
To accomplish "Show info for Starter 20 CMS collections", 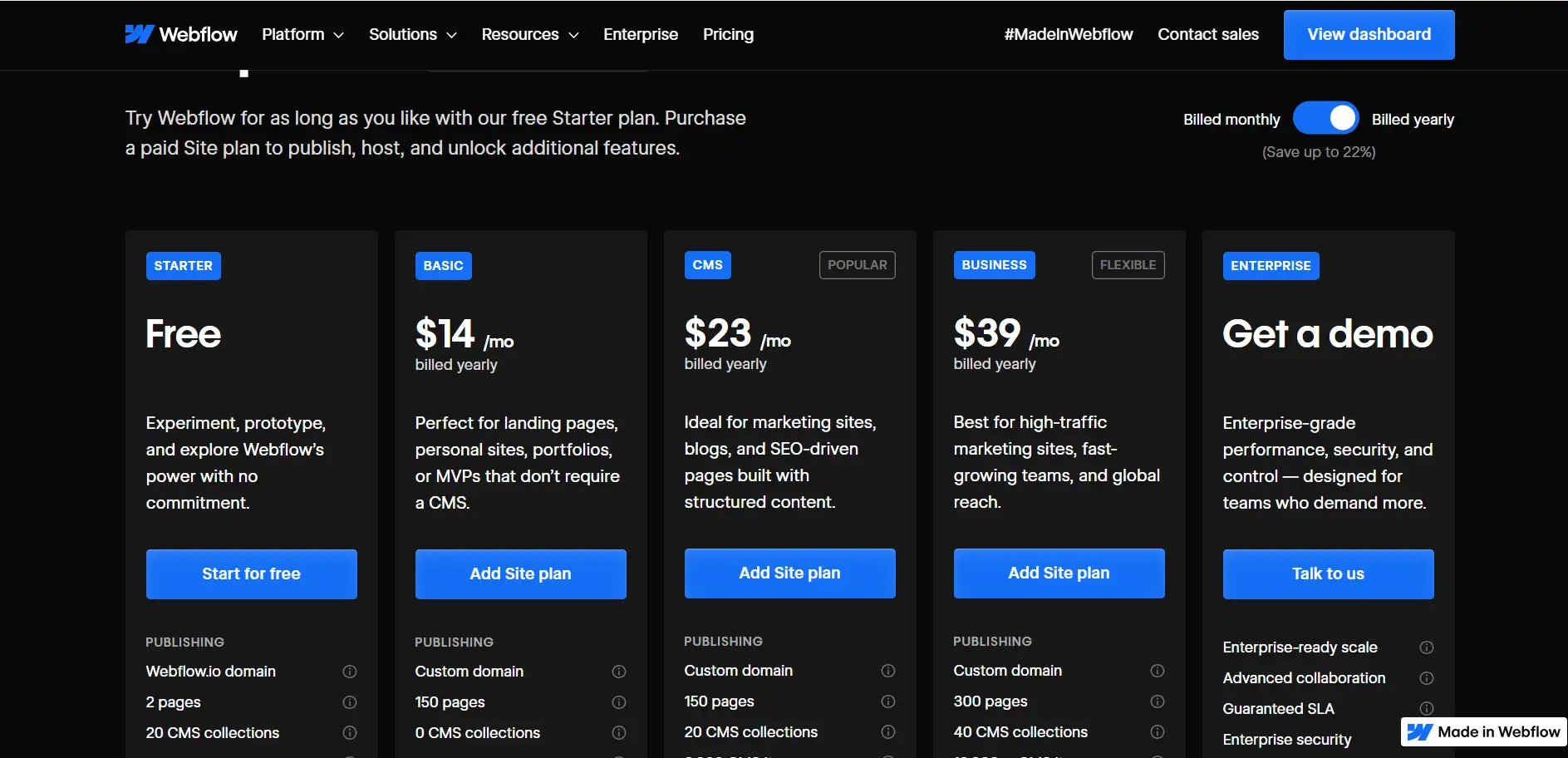I will [350, 733].
